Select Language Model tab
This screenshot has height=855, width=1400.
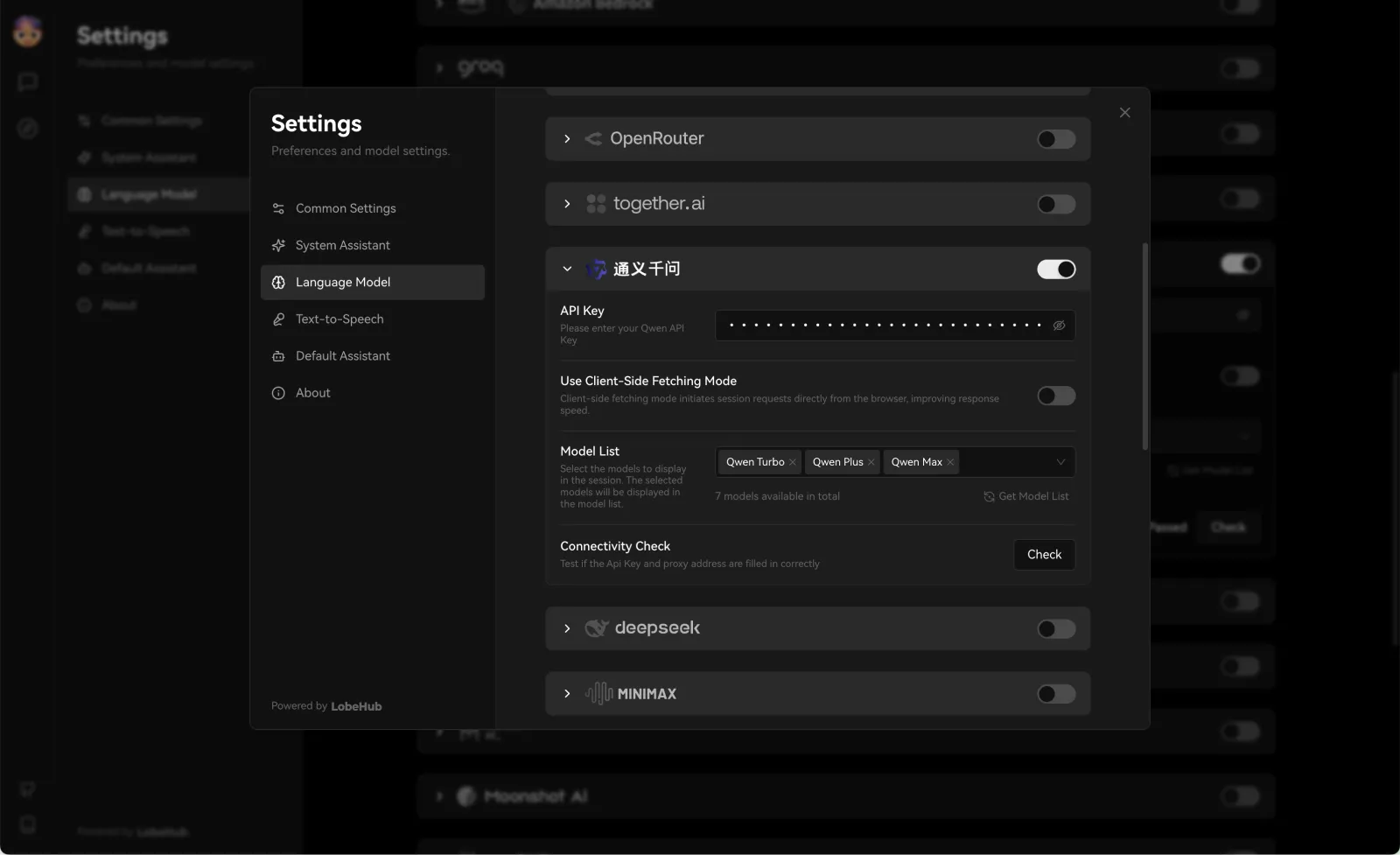tap(373, 282)
